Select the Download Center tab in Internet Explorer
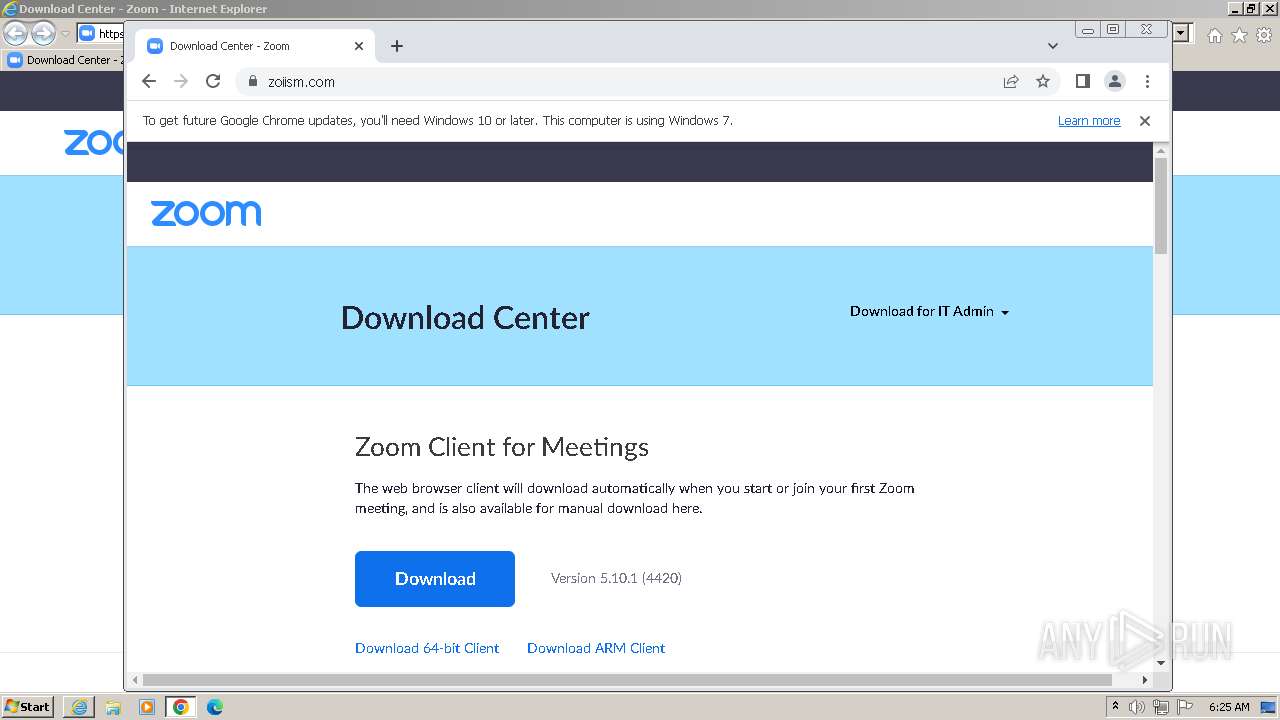1280x720 pixels. click(x=62, y=60)
